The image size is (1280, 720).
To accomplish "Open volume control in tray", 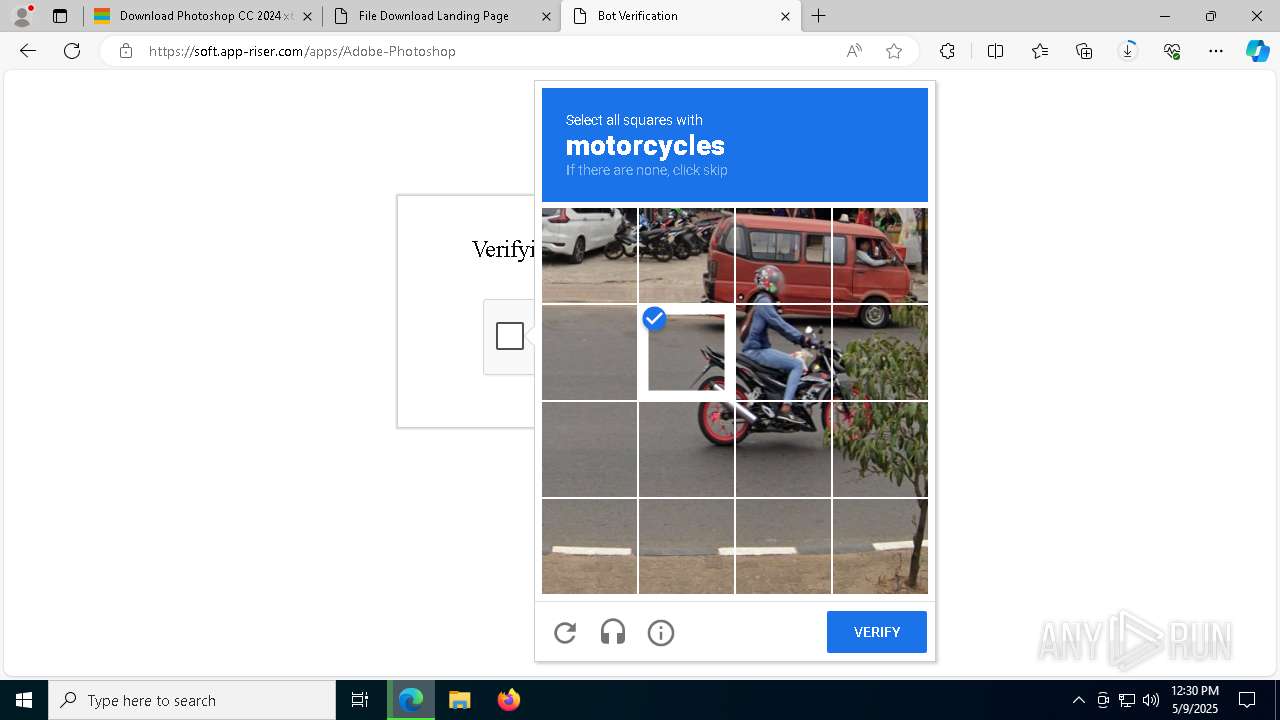I will pos(1150,700).
